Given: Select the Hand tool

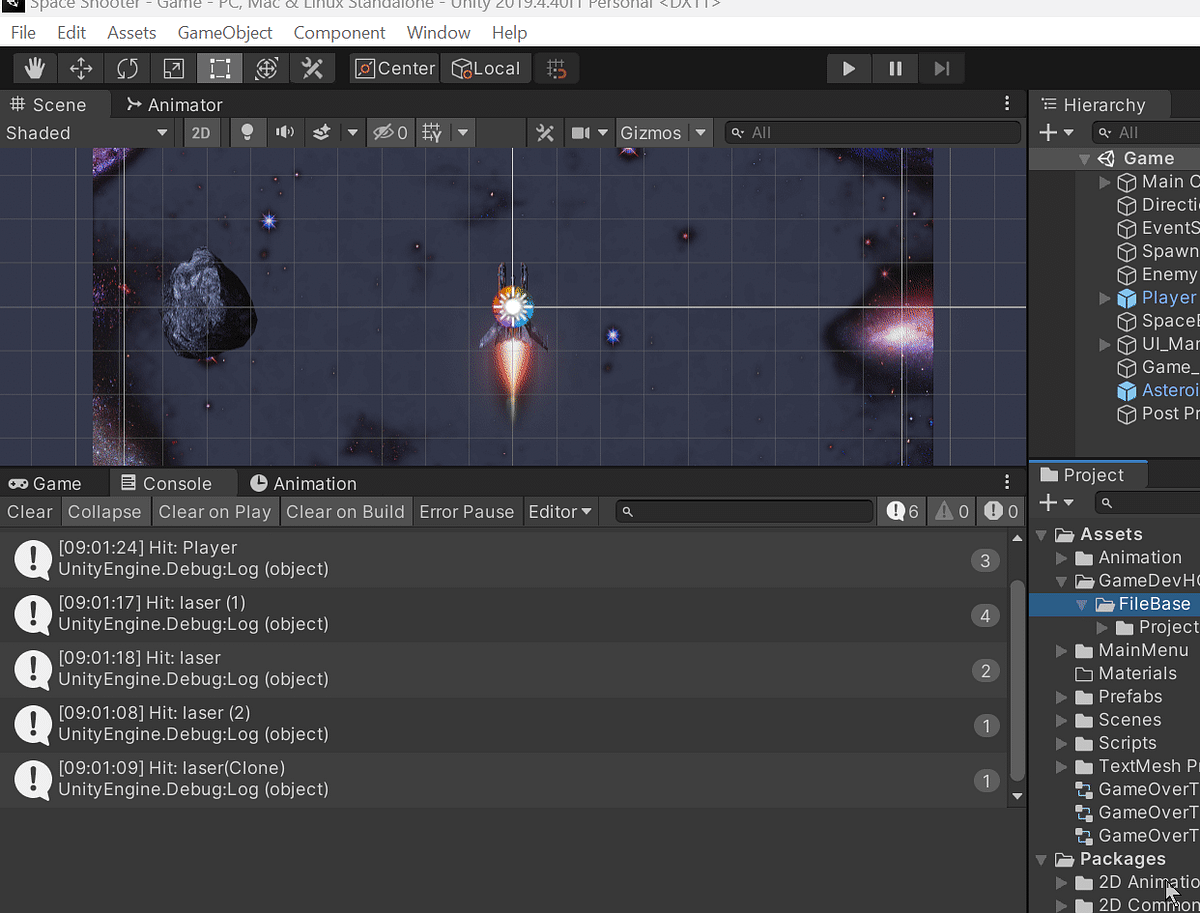Looking at the screenshot, I should 33,68.
